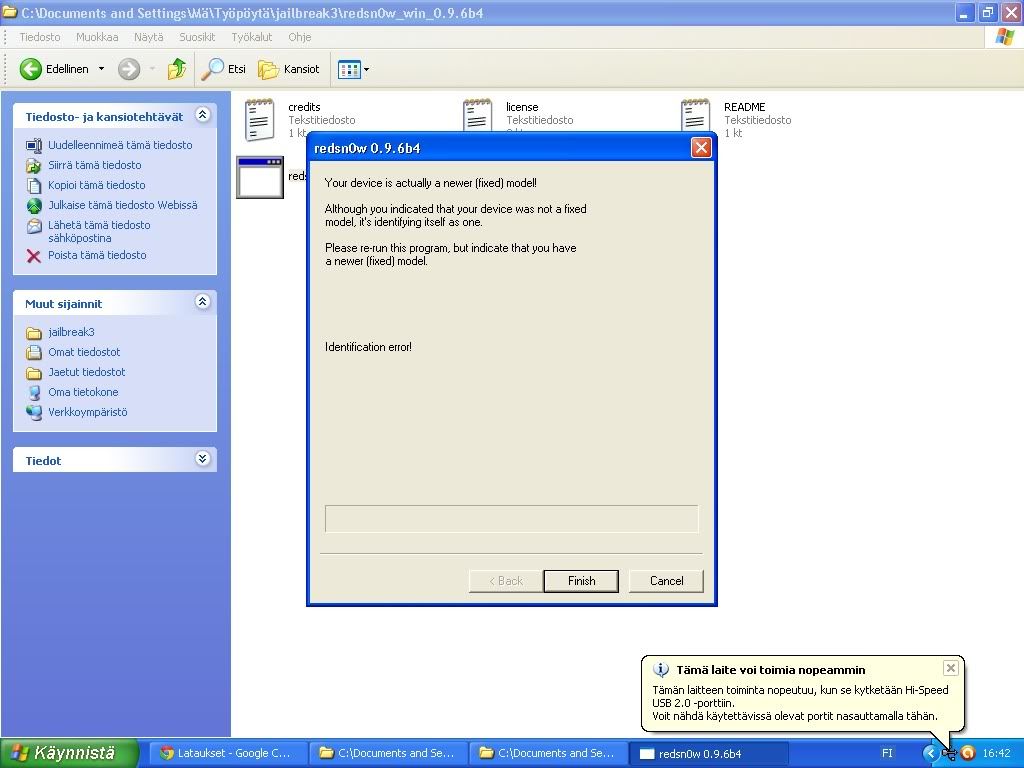Click the USB device tray icon
Image resolution: width=1024 pixels, height=768 pixels.
click(949, 754)
